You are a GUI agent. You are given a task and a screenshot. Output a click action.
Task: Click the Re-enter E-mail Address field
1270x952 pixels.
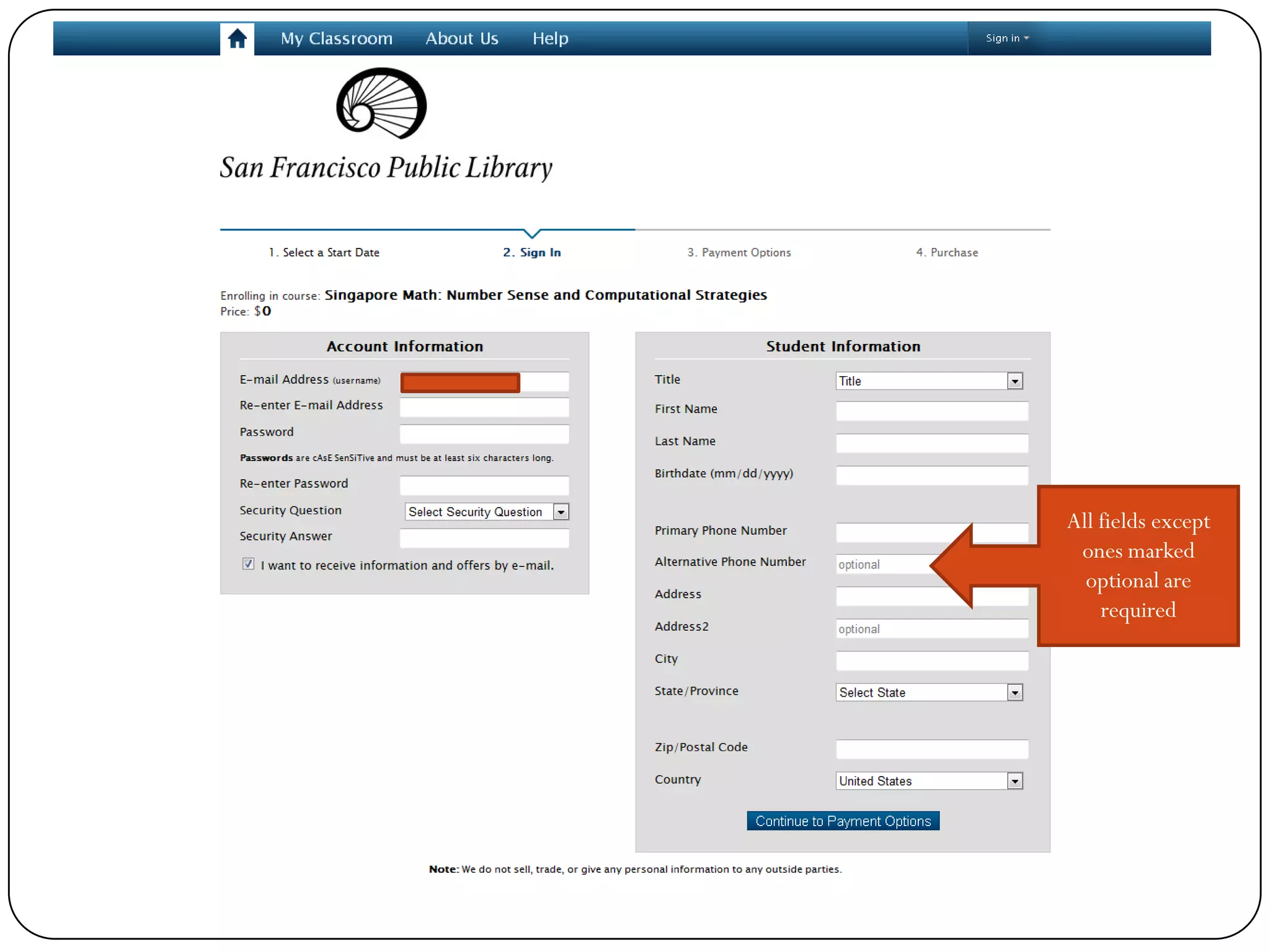pyautogui.click(x=484, y=407)
